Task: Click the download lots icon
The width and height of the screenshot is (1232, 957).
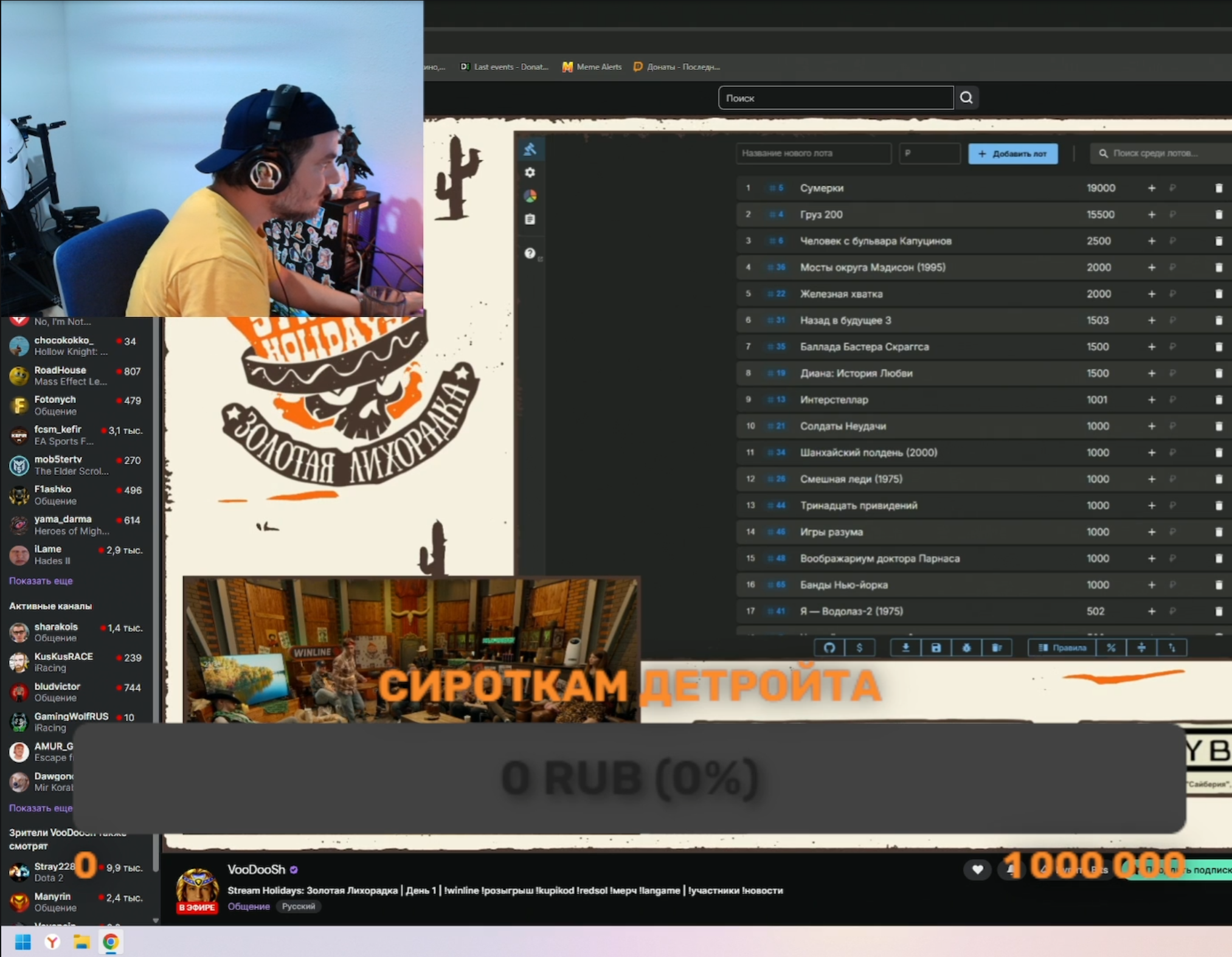Action: [905, 648]
